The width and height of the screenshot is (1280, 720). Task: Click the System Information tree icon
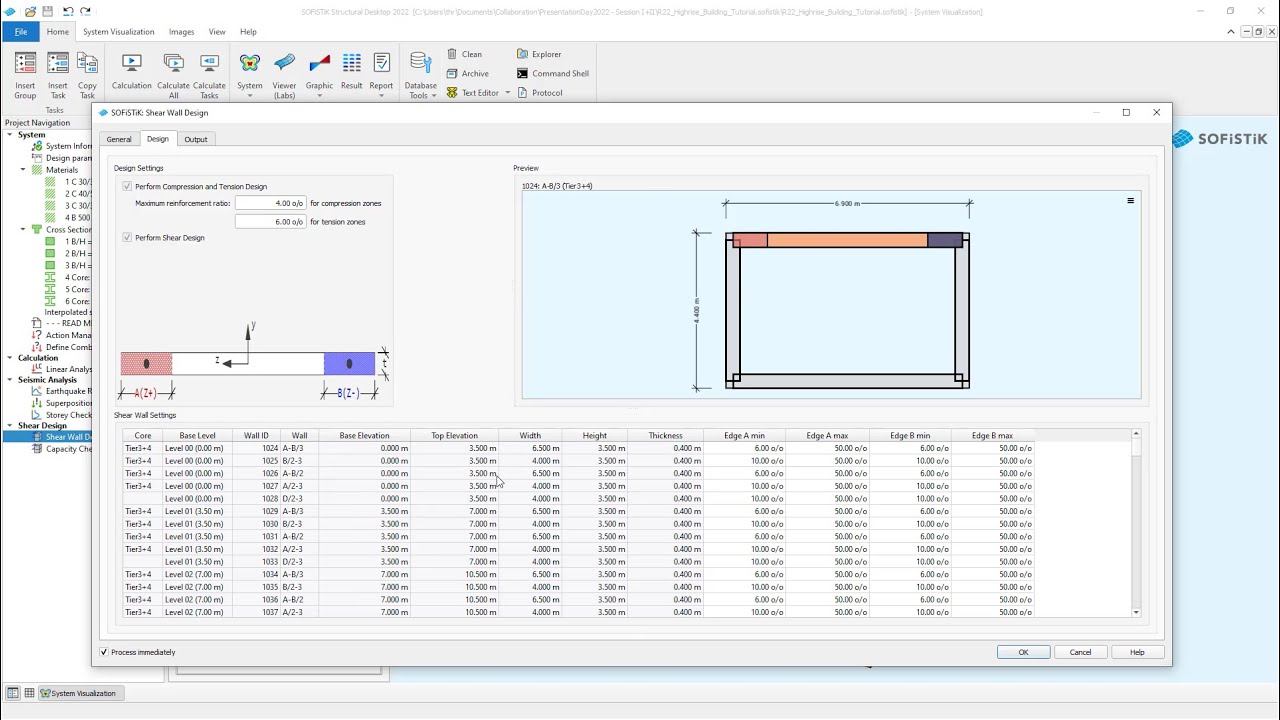(37, 146)
